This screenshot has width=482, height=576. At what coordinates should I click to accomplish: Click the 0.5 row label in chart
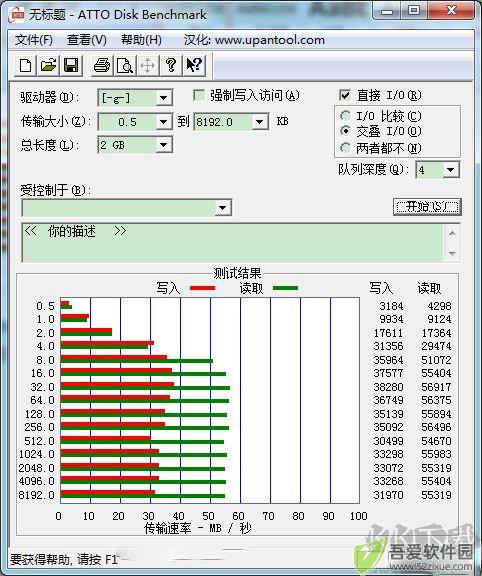pyautogui.click(x=45, y=306)
